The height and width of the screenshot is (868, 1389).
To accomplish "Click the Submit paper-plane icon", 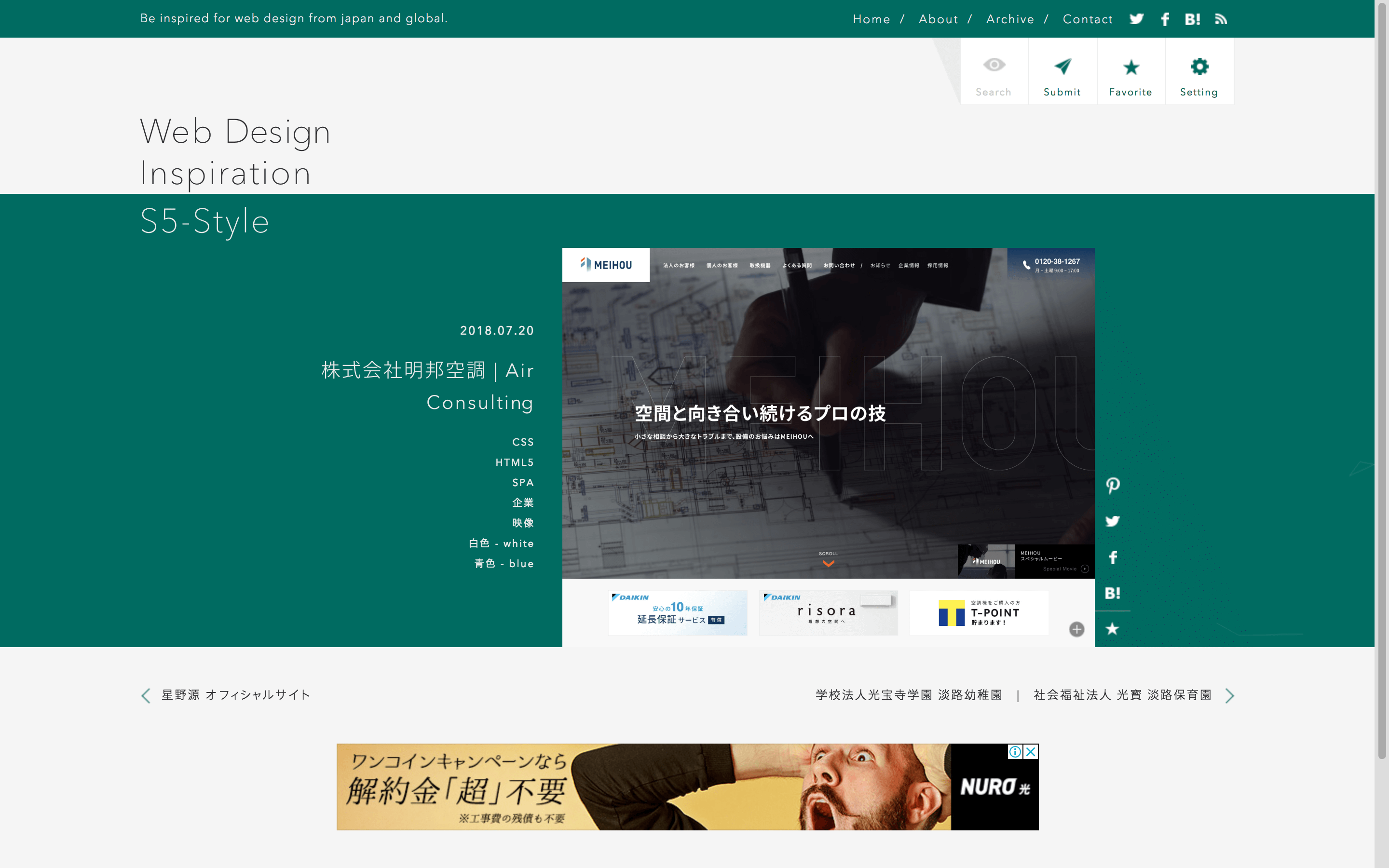I will click(1062, 71).
